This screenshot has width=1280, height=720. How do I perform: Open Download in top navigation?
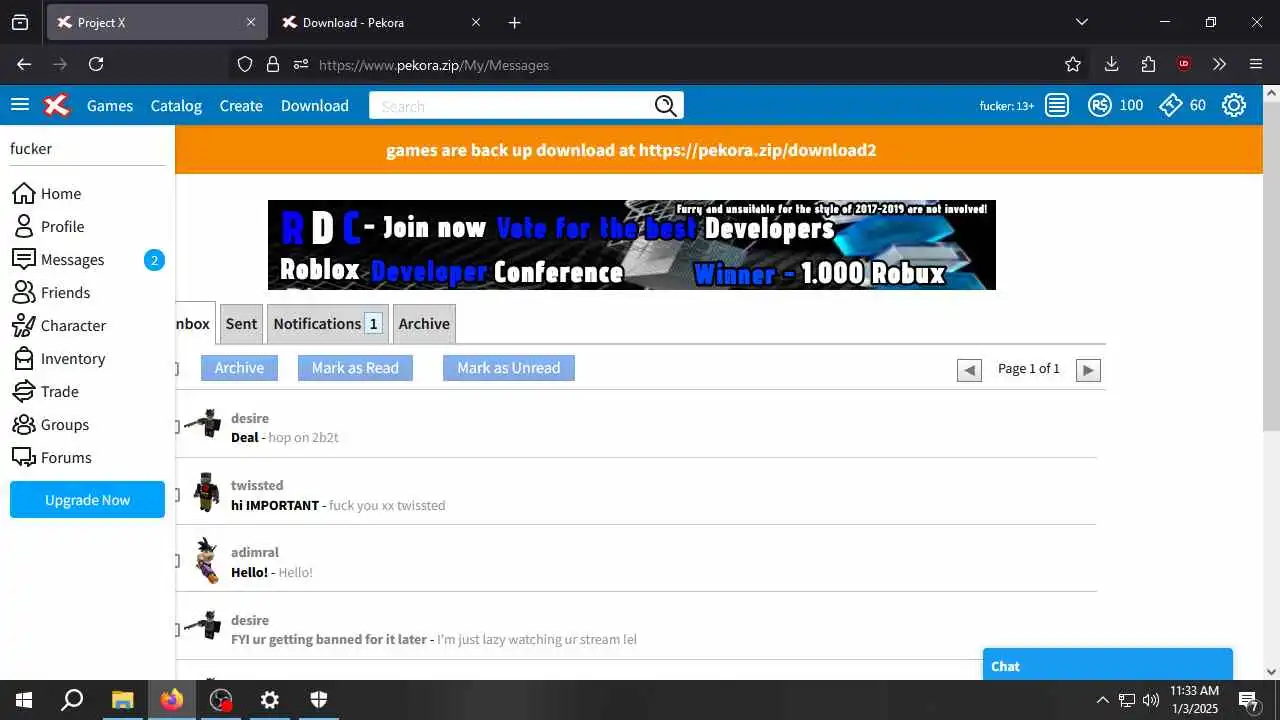(315, 106)
